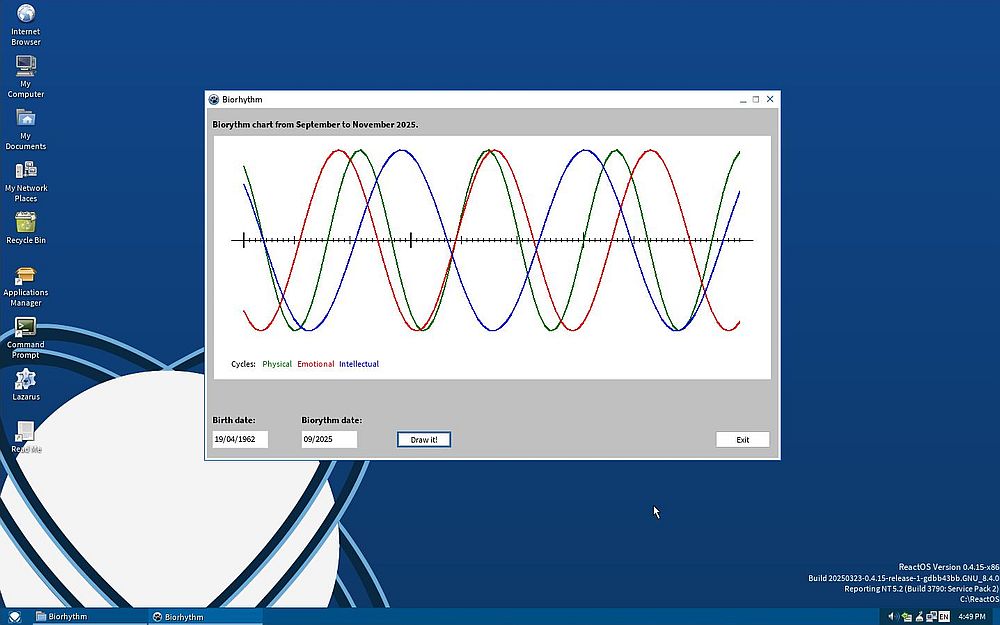The image size is (1000, 625).
Task: Open the Read Me file icon
Action: click(x=26, y=432)
